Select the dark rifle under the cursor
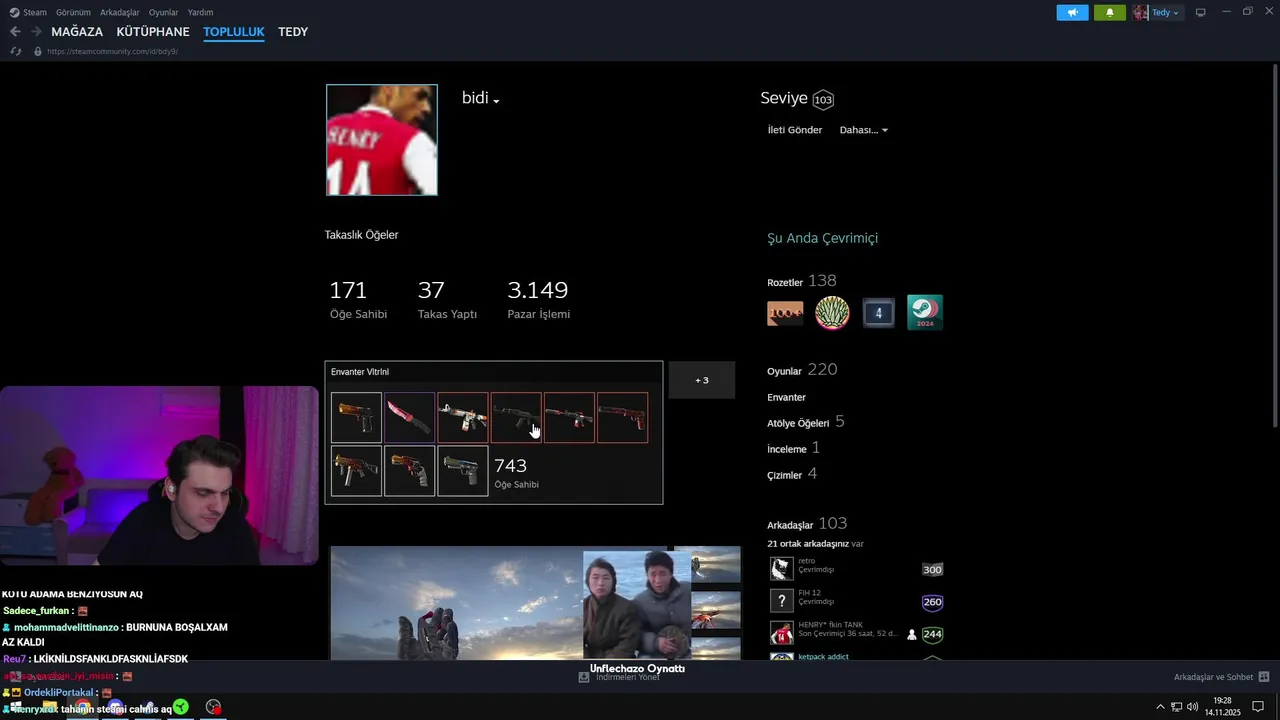Viewport: 1280px width, 720px height. point(516,417)
